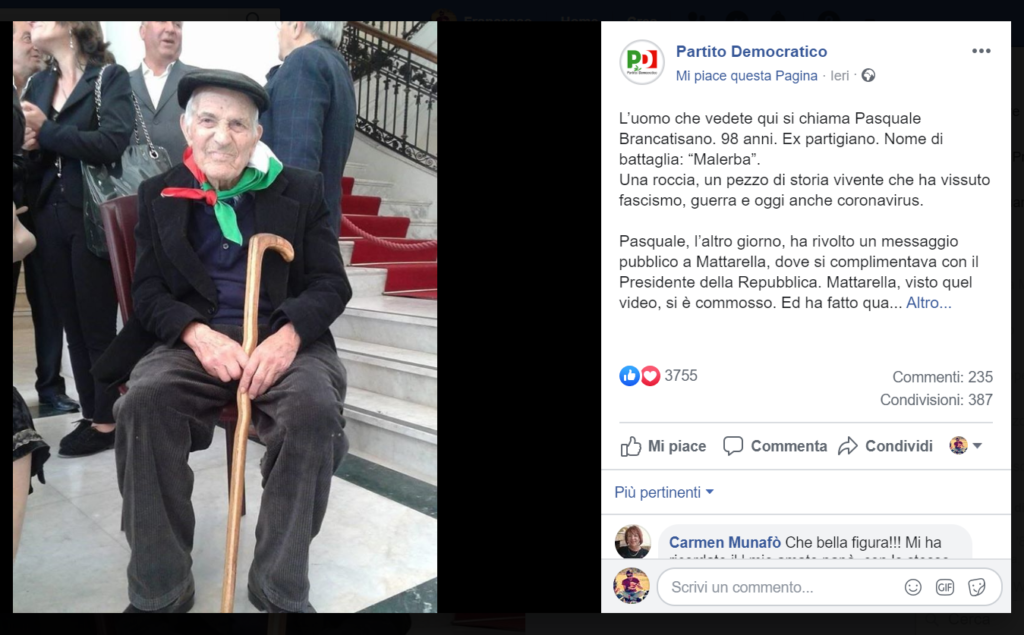Toggle Mi piace questa Pagina

pyautogui.click(x=746, y=76)
